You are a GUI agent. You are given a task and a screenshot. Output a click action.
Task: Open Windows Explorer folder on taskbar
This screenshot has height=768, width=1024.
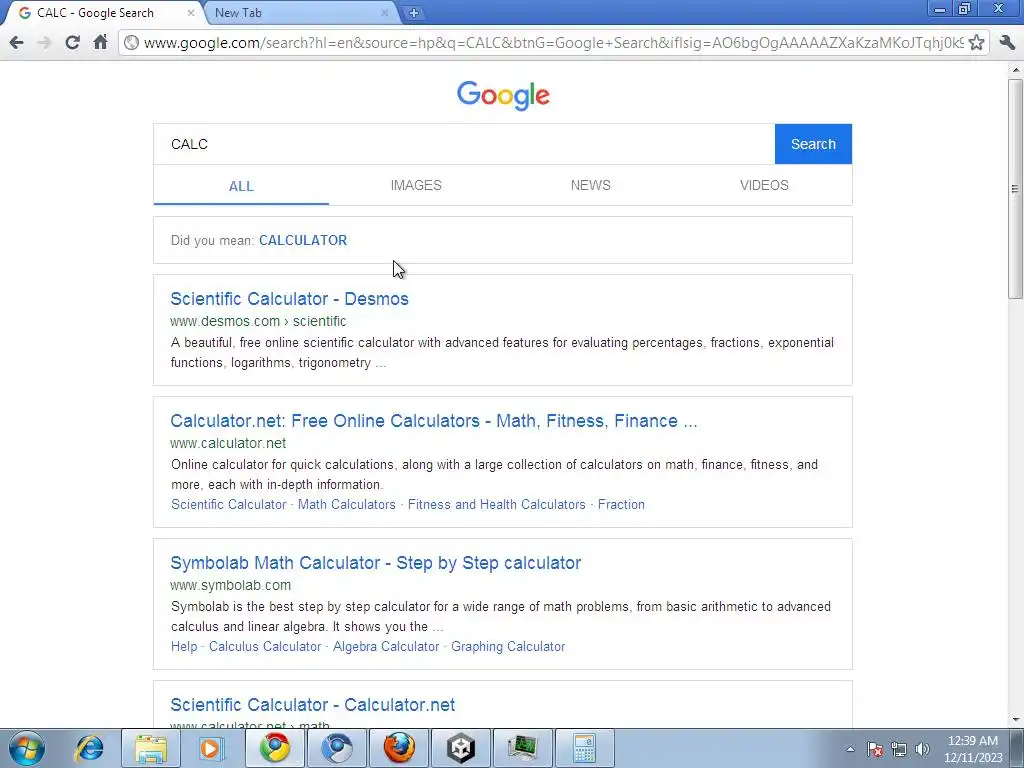(151, 748)
